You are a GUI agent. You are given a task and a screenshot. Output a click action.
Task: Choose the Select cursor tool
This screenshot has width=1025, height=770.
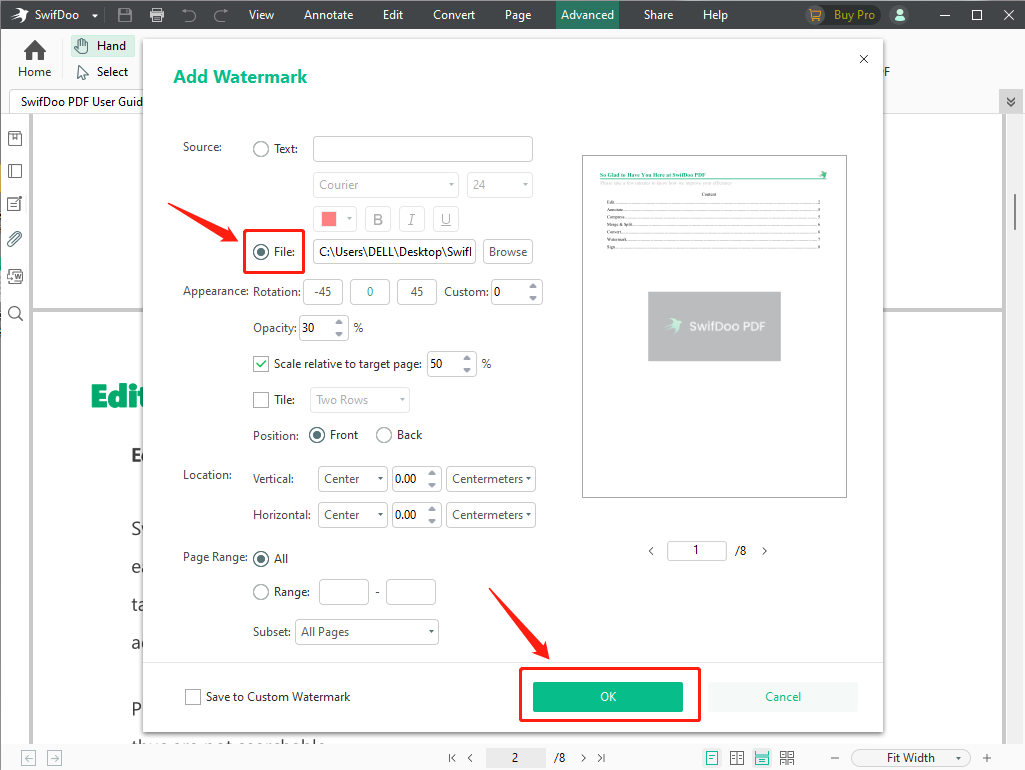tap(103, 72)
